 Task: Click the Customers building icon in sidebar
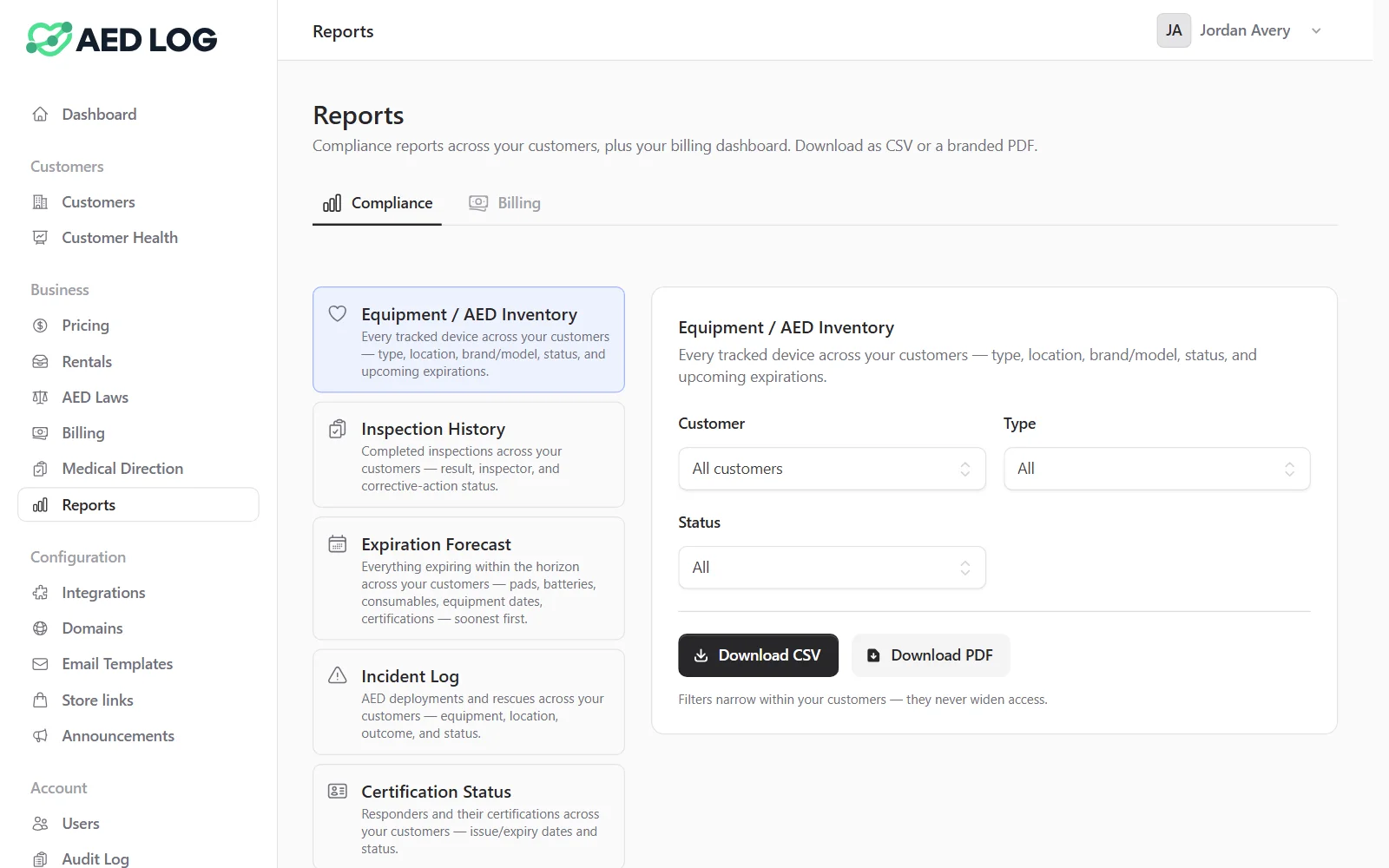pos(40,202)
